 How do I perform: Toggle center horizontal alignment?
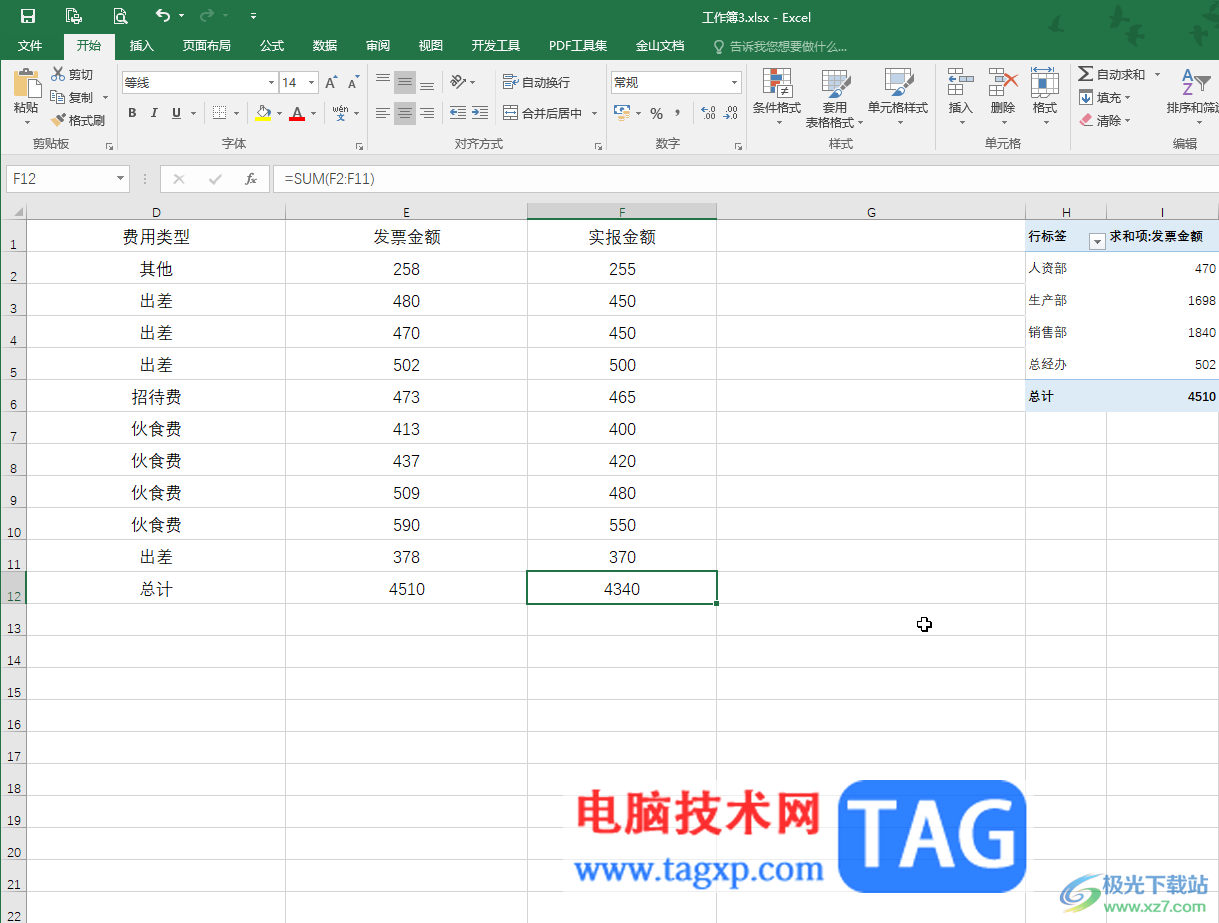[405, 113]
